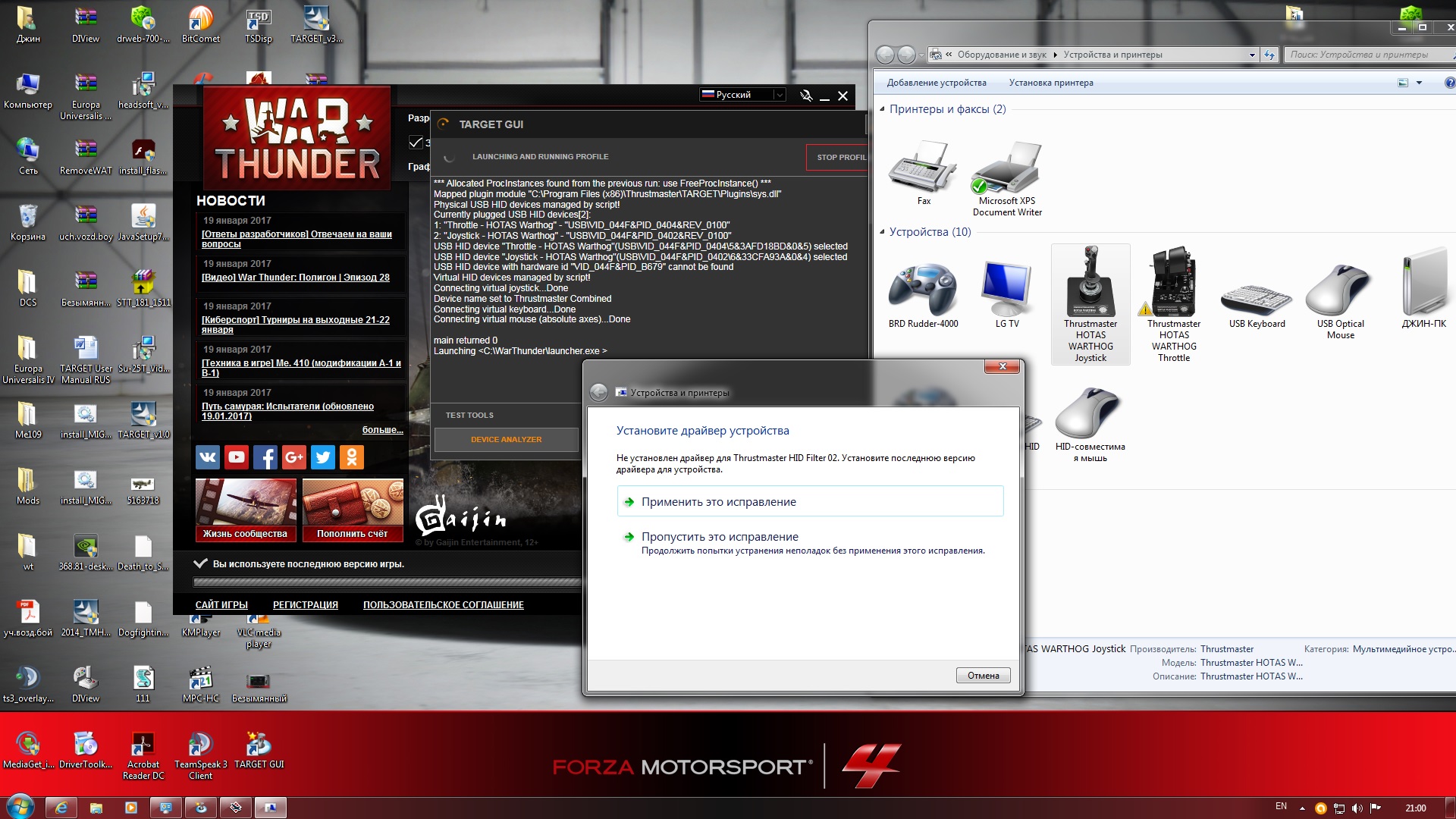Click Применить это исправление option
The height and width of the screenshot is (819, 1456).
point(810,501)
